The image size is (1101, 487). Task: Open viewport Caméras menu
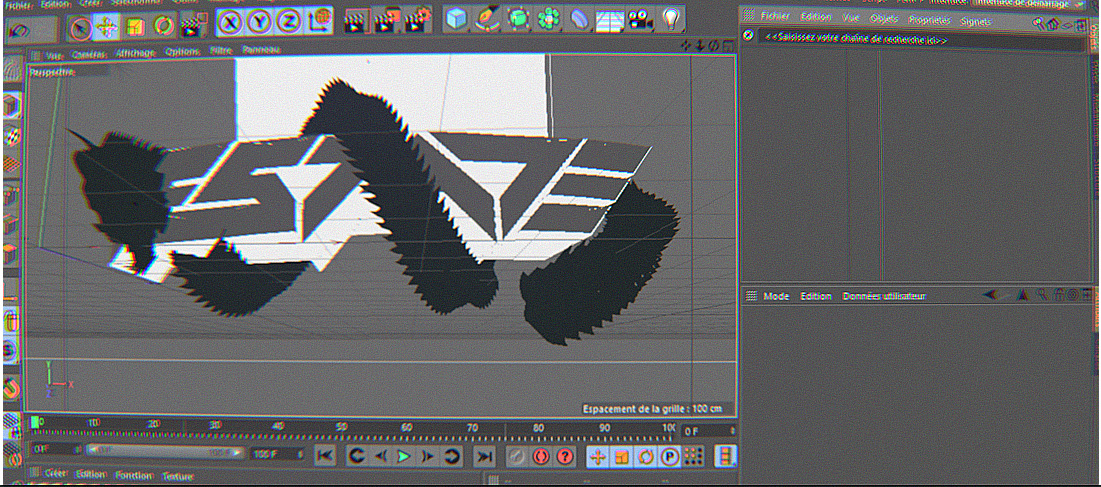tap(89, 54)
